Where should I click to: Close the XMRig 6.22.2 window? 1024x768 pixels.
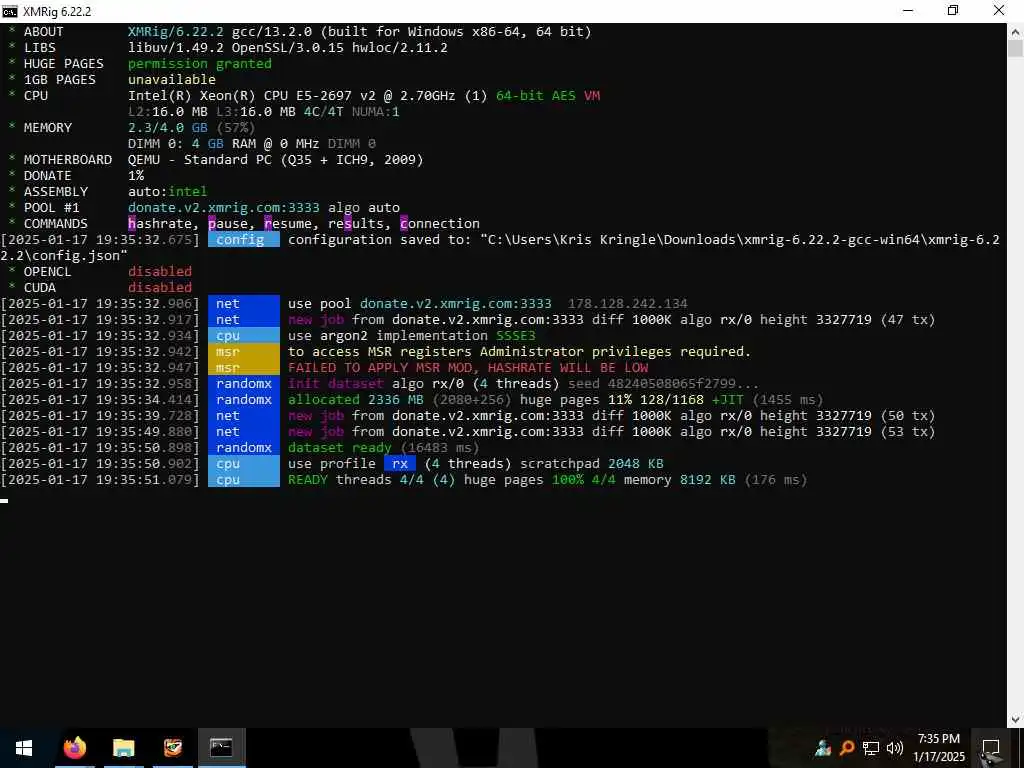coord(999,10)
